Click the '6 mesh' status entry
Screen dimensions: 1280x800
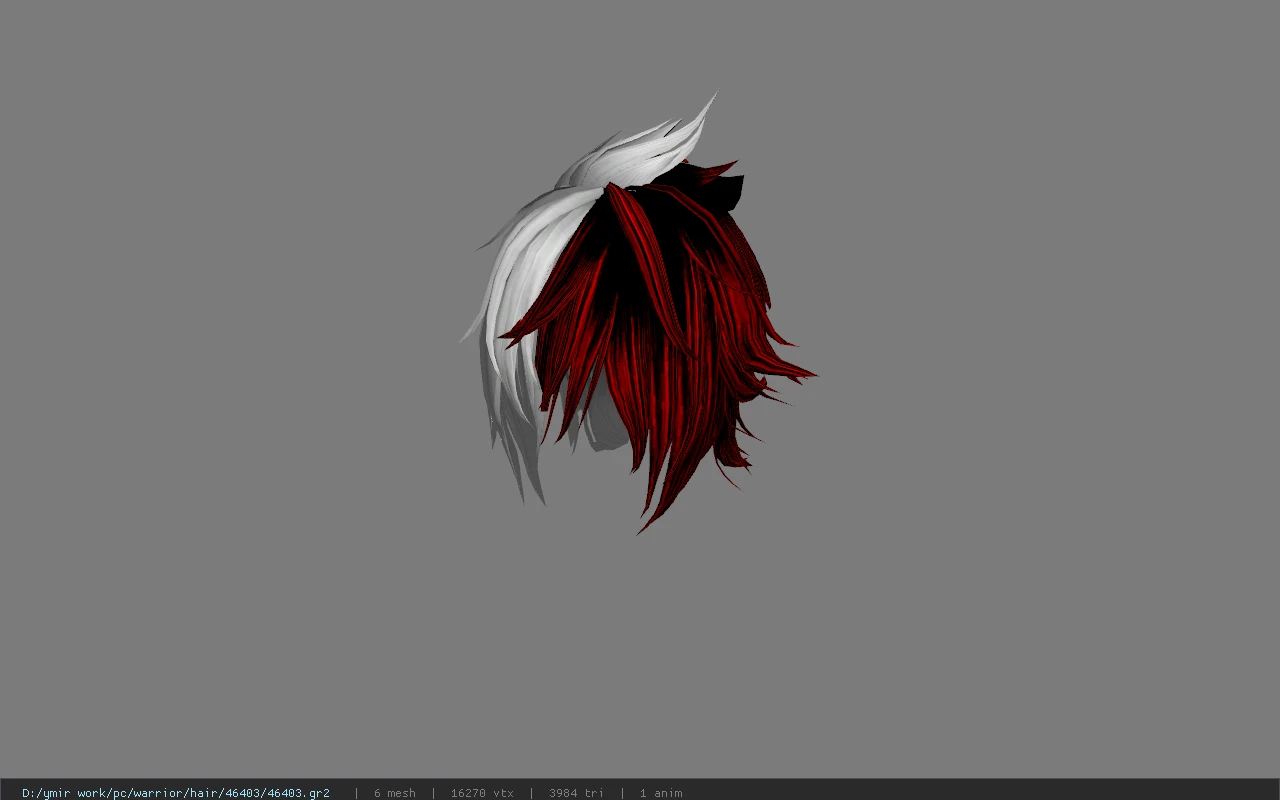(395, 793)
